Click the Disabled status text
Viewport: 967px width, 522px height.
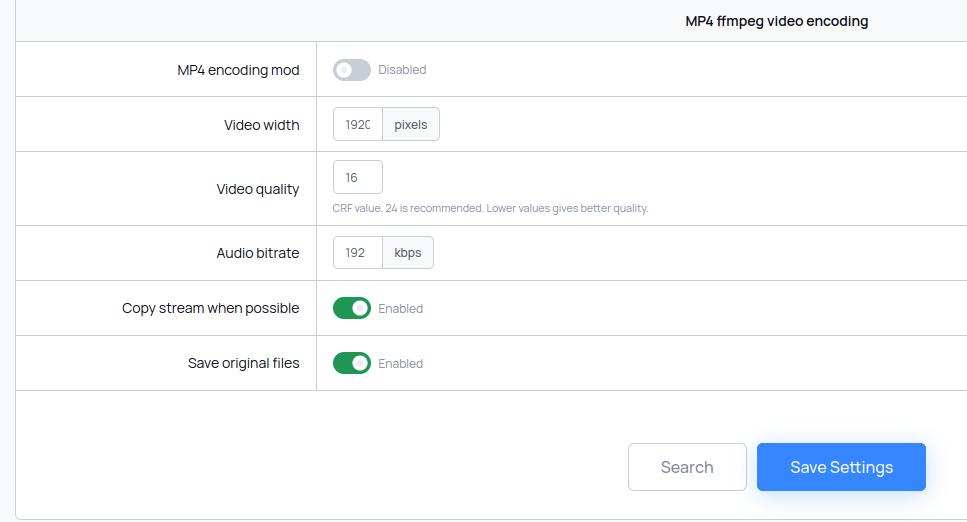tap(402, 70)
